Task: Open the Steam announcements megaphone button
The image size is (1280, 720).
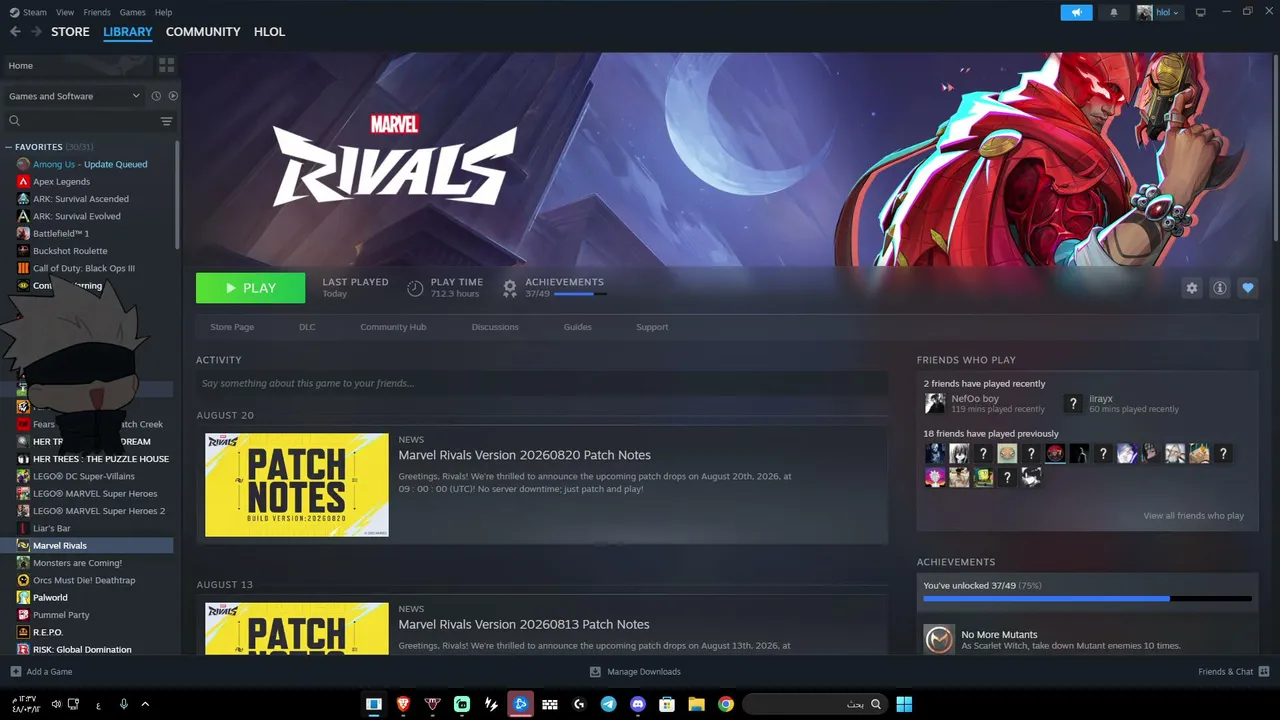Action: tap(1076, 12)
